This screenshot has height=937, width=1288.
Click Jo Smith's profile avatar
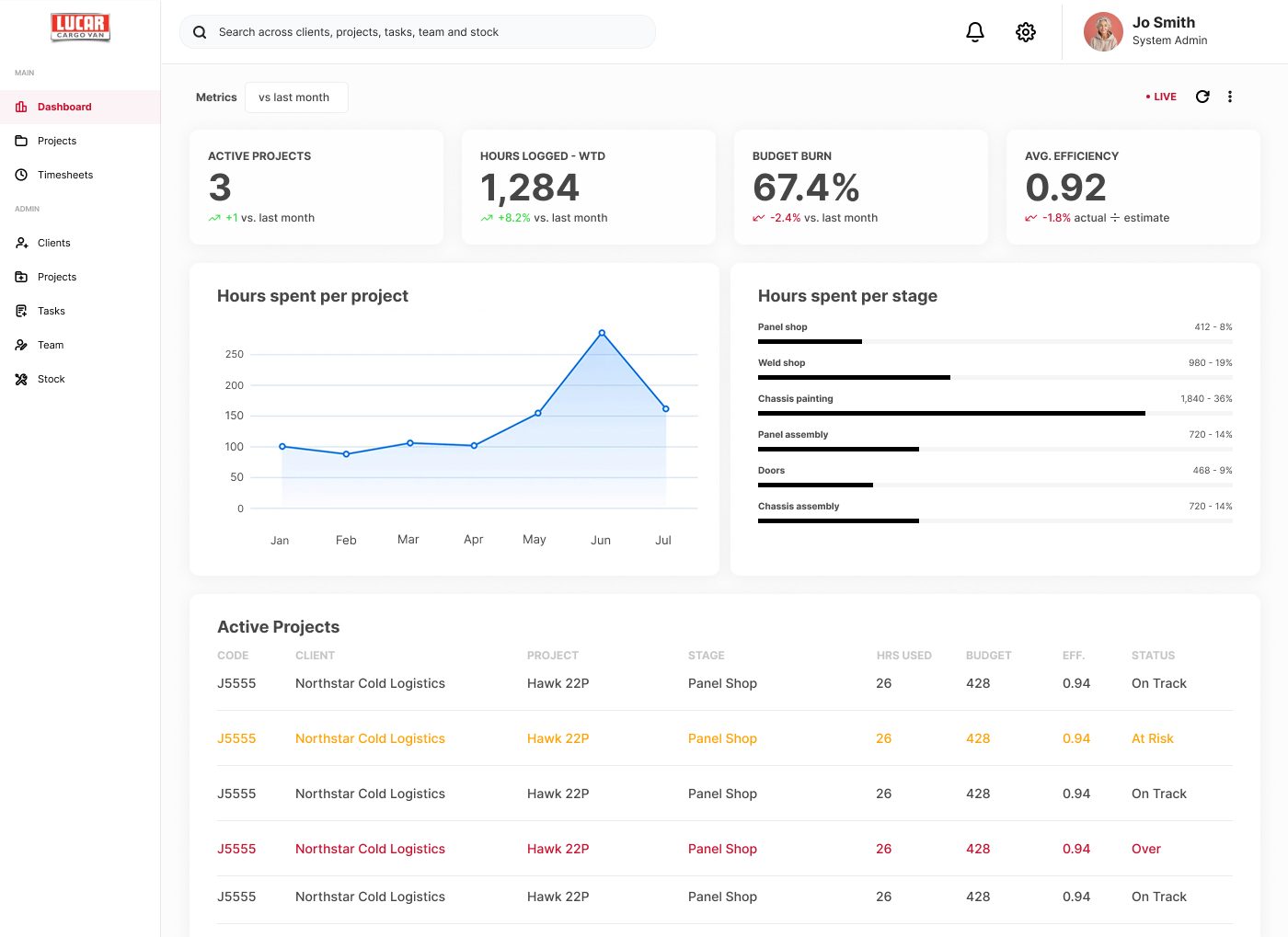tap(1103, 31)
